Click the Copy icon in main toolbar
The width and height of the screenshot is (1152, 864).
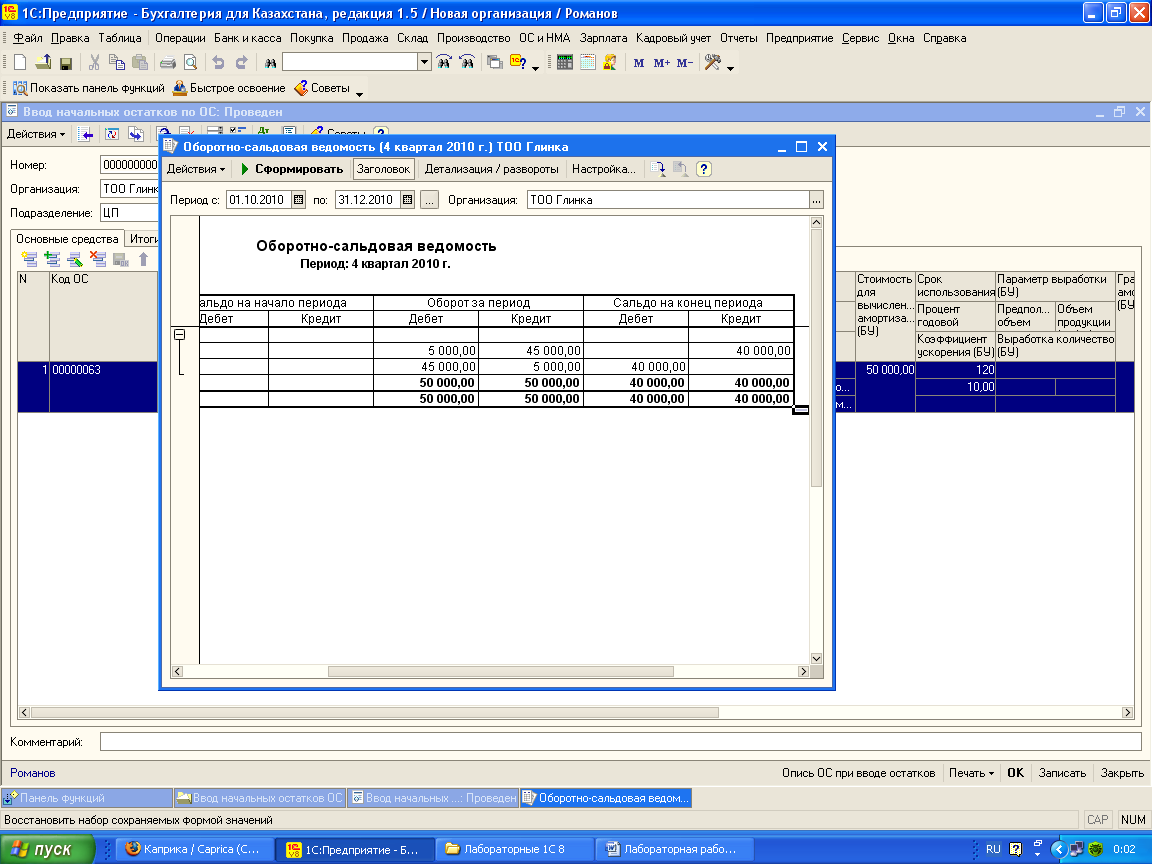pos(117,62)
